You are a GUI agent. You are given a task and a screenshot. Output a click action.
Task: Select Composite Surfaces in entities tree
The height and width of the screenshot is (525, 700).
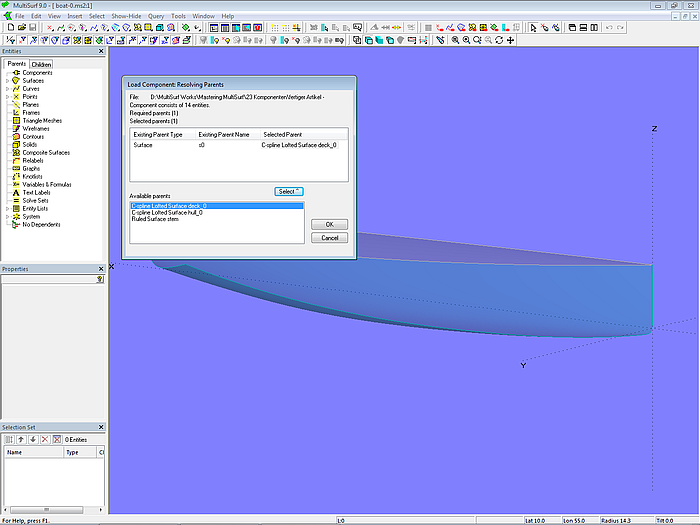(x=46, y=152)
